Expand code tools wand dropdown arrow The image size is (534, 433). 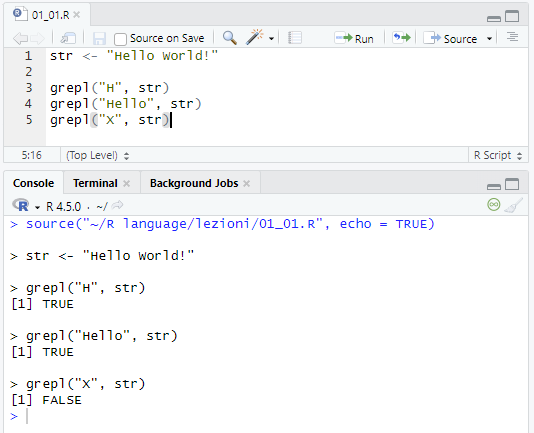271,38
